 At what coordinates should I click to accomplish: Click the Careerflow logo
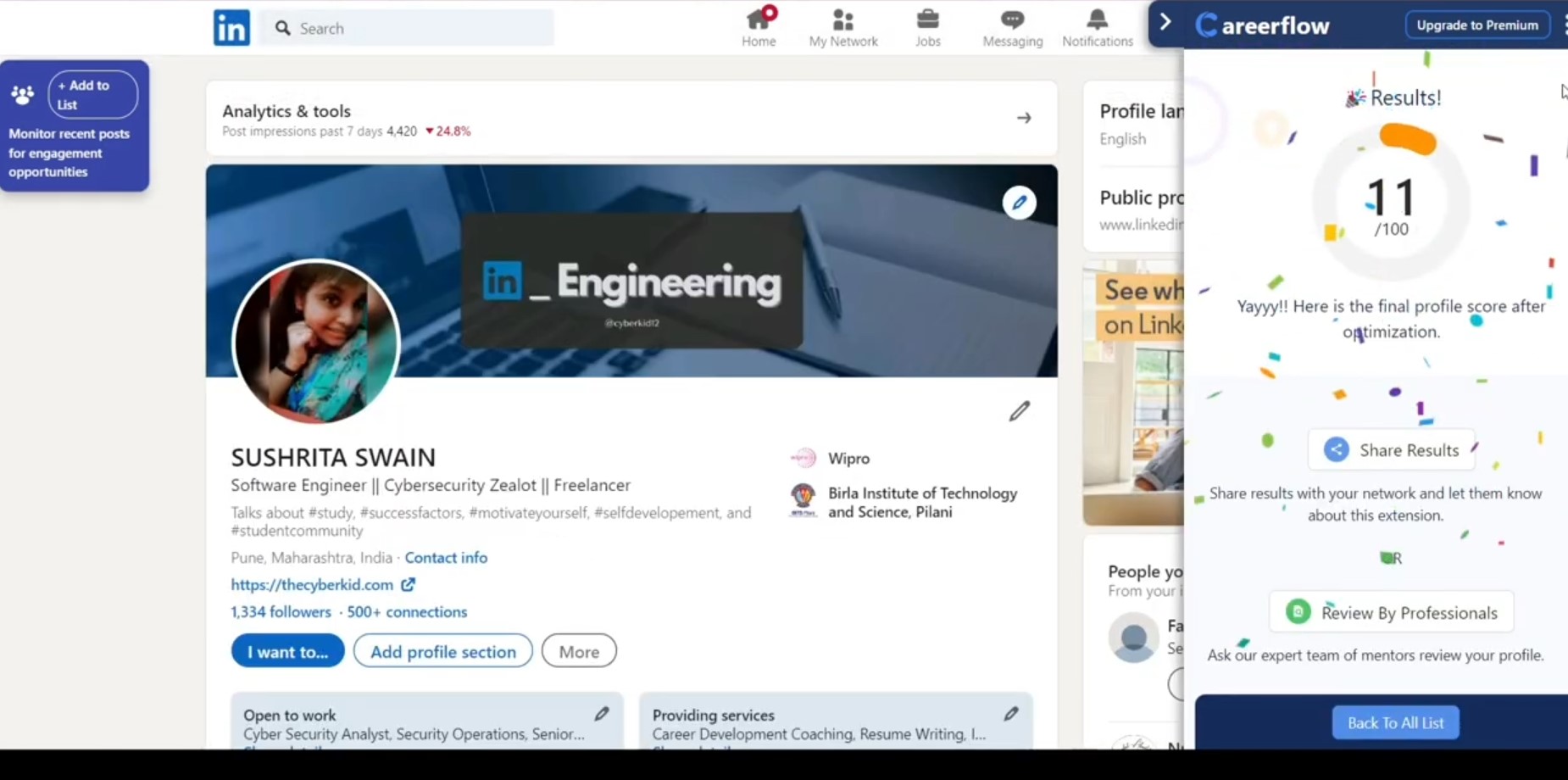coord(1262,25)
